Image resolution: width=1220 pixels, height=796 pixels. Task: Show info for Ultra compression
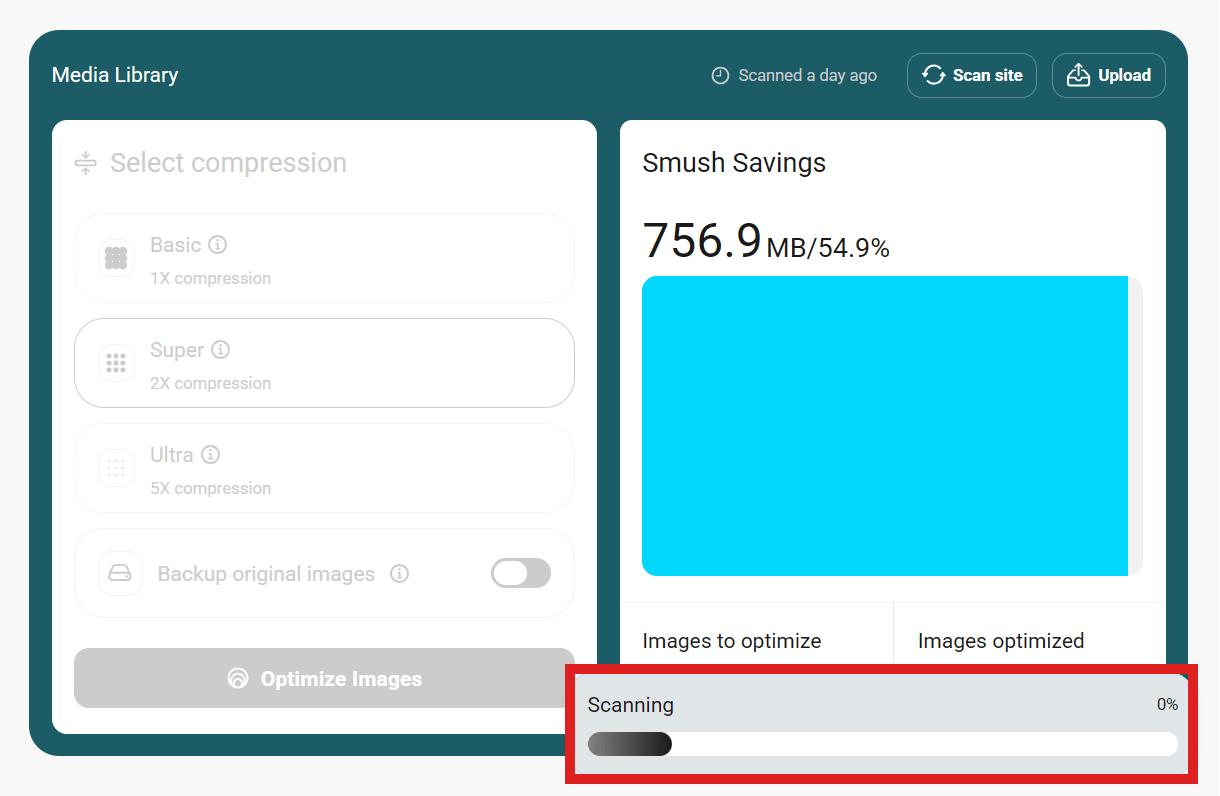click(210, 455)
